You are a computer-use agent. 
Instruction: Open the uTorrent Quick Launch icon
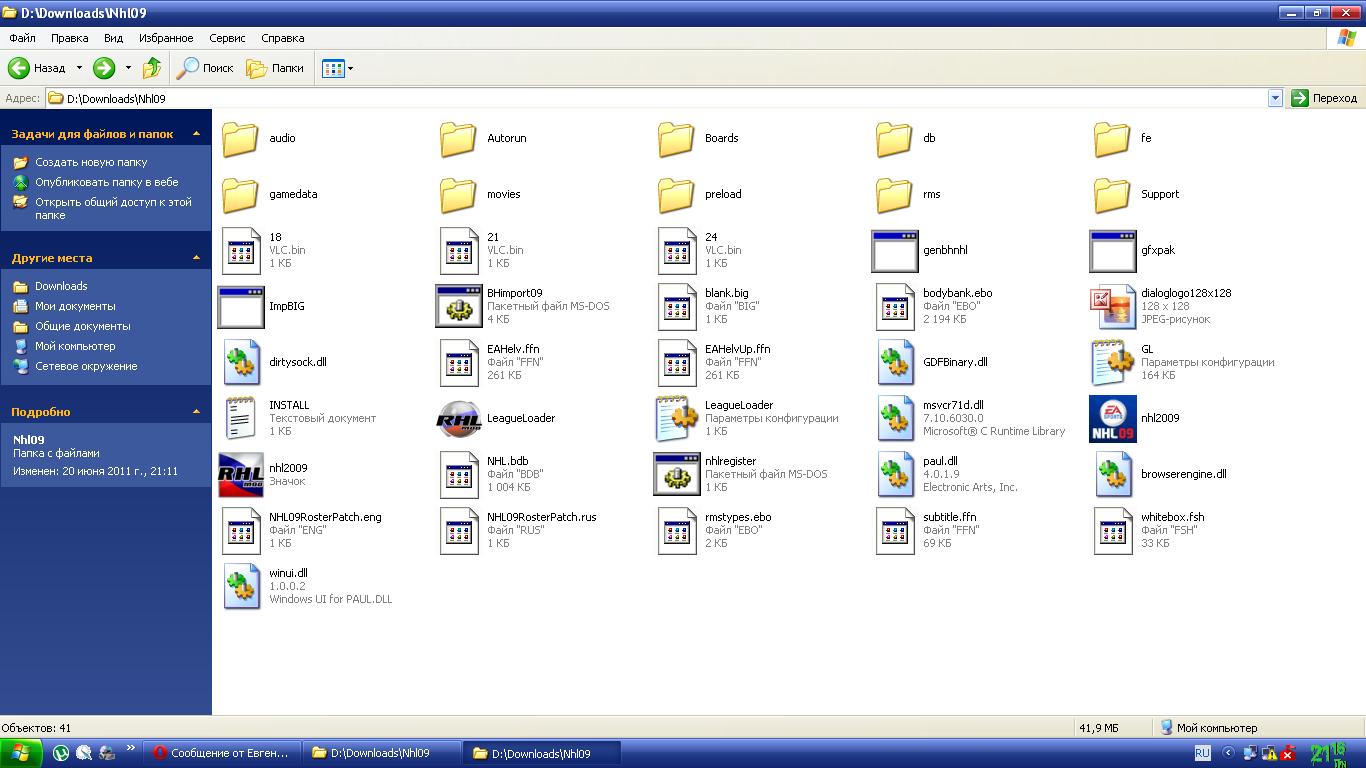61,753
